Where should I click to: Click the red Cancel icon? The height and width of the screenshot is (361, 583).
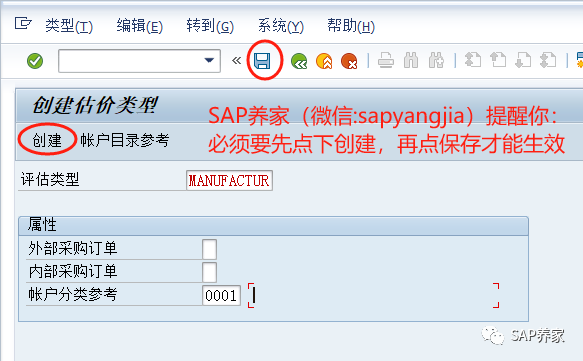349,61
